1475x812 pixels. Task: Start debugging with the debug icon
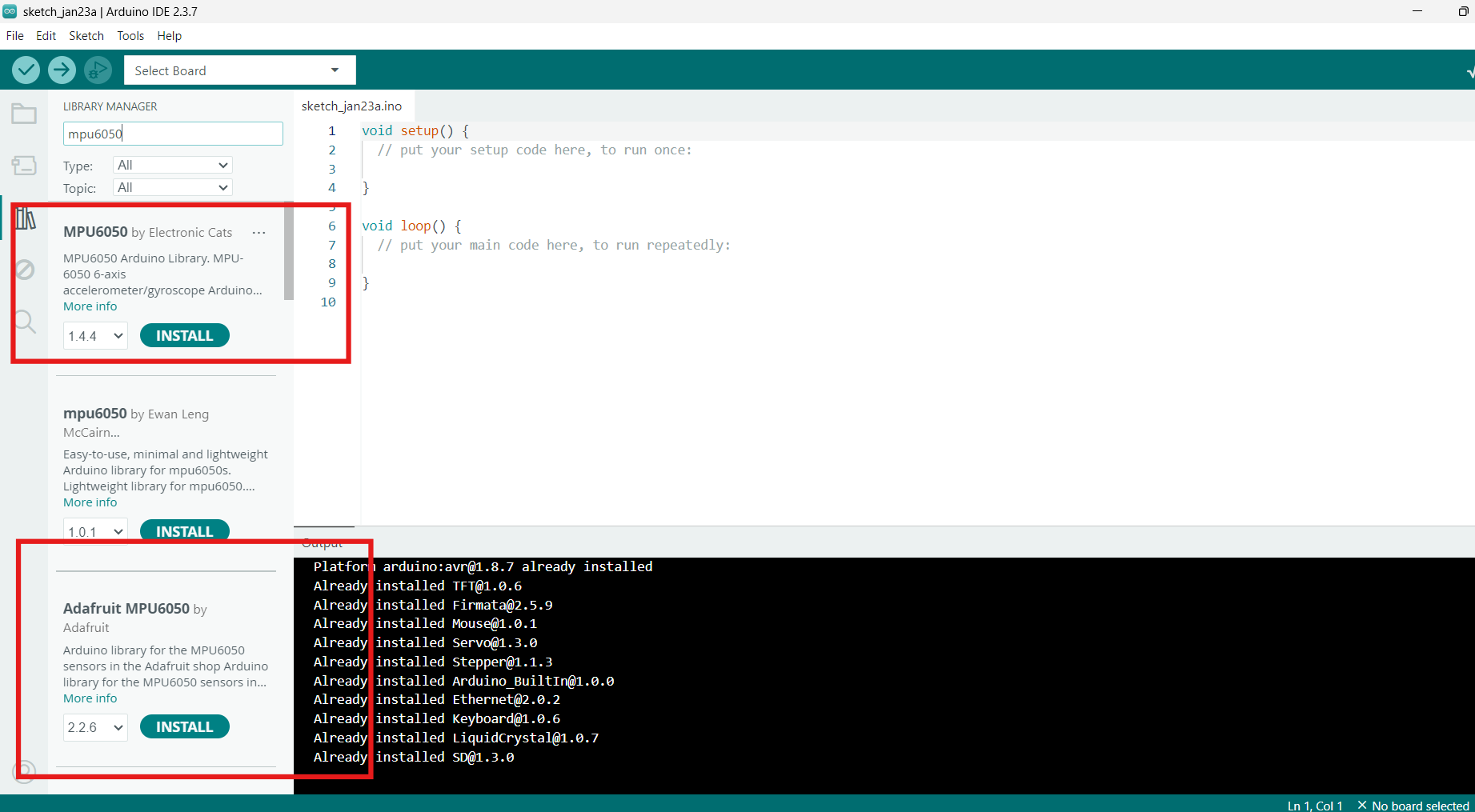(x=98, y=70)
